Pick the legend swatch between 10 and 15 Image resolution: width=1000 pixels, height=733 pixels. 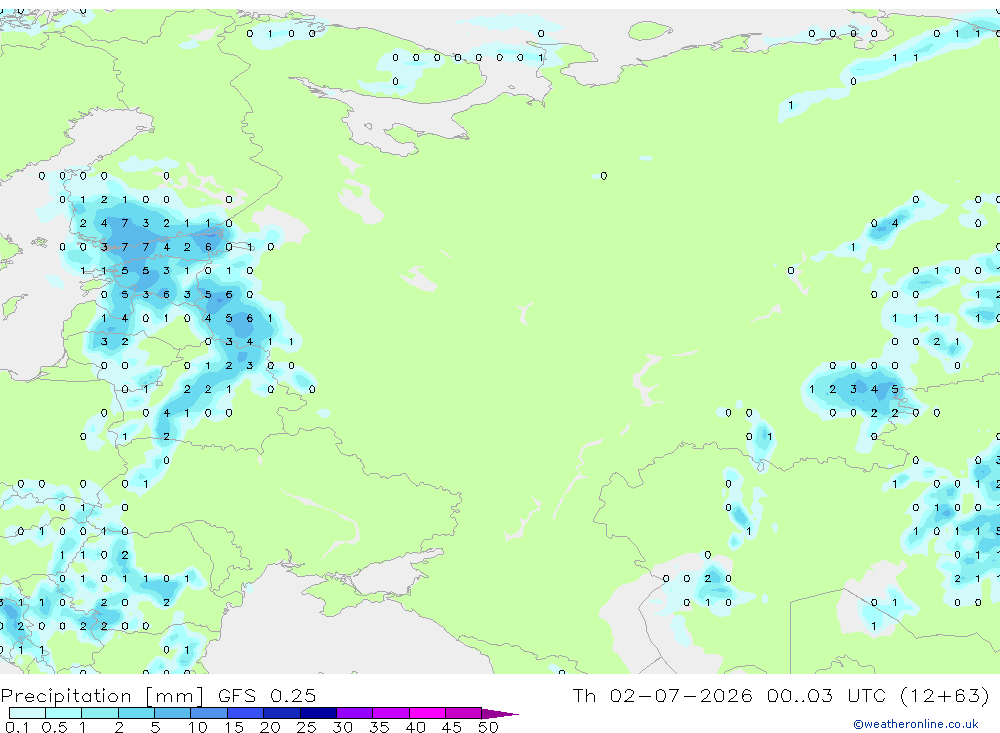209,713
